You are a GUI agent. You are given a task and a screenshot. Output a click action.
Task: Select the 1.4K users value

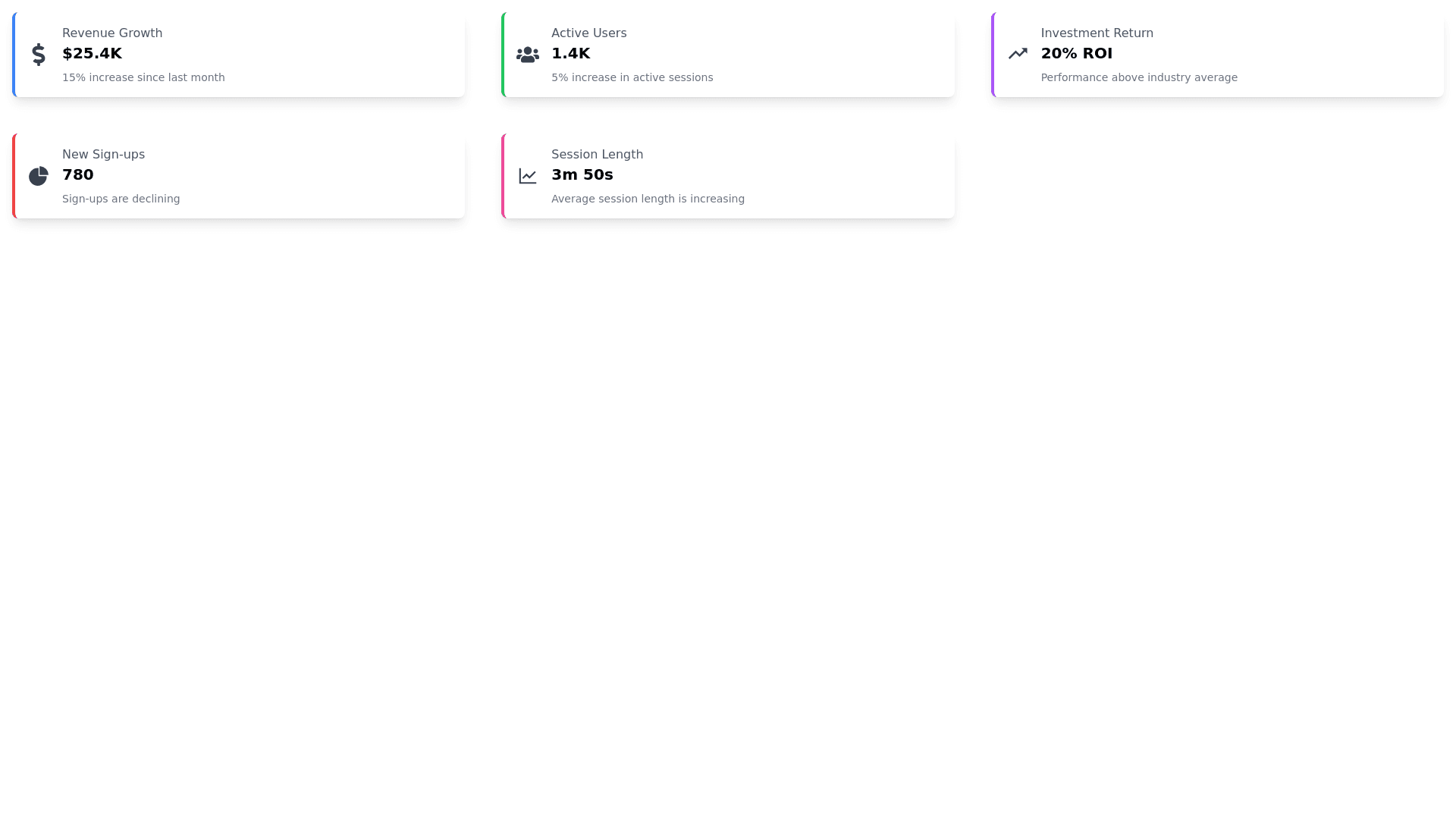[570, 53]
